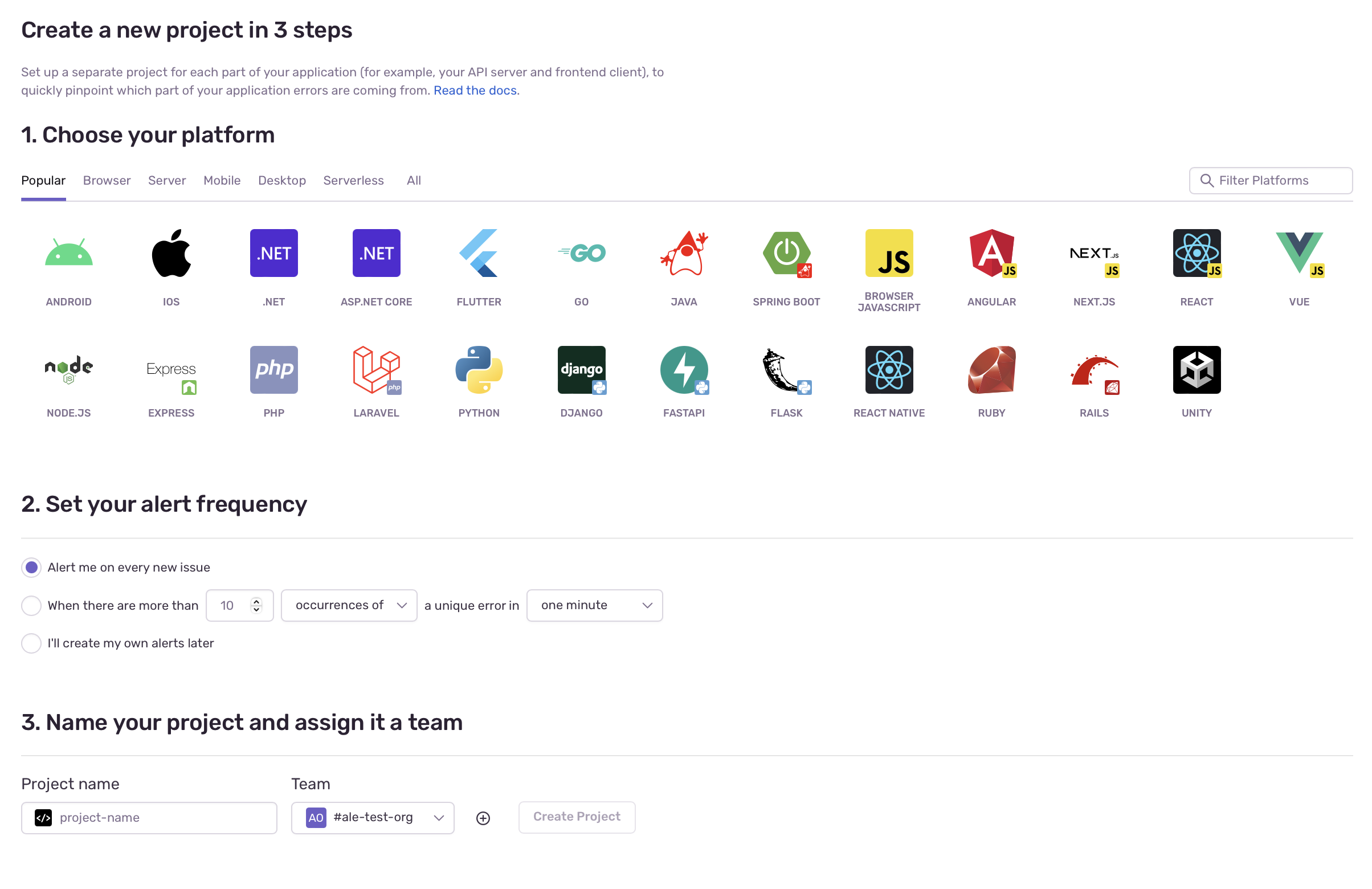Select Alert me on every new issue

click(32, 567)
